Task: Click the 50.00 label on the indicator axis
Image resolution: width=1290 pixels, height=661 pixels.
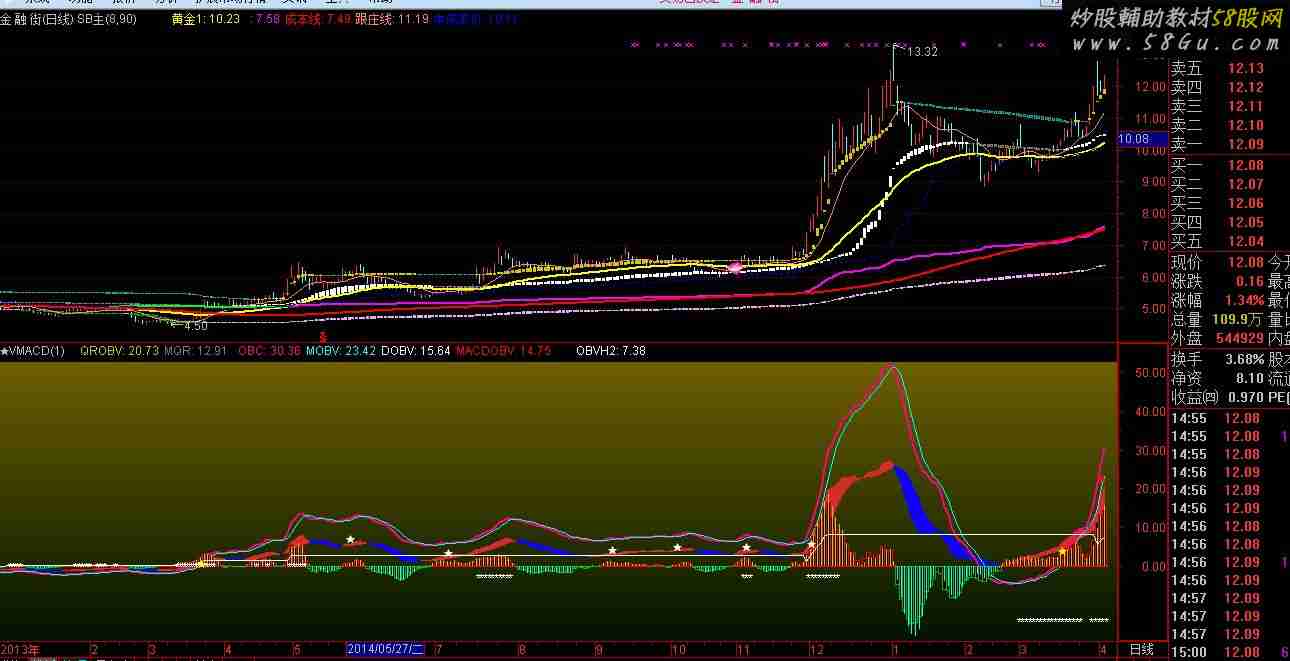Action: [1152, 373]
